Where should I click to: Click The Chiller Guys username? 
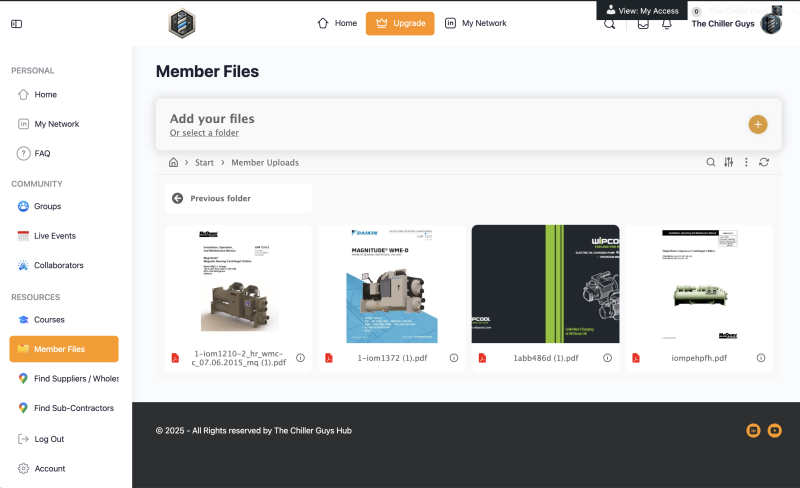point(722,23)
